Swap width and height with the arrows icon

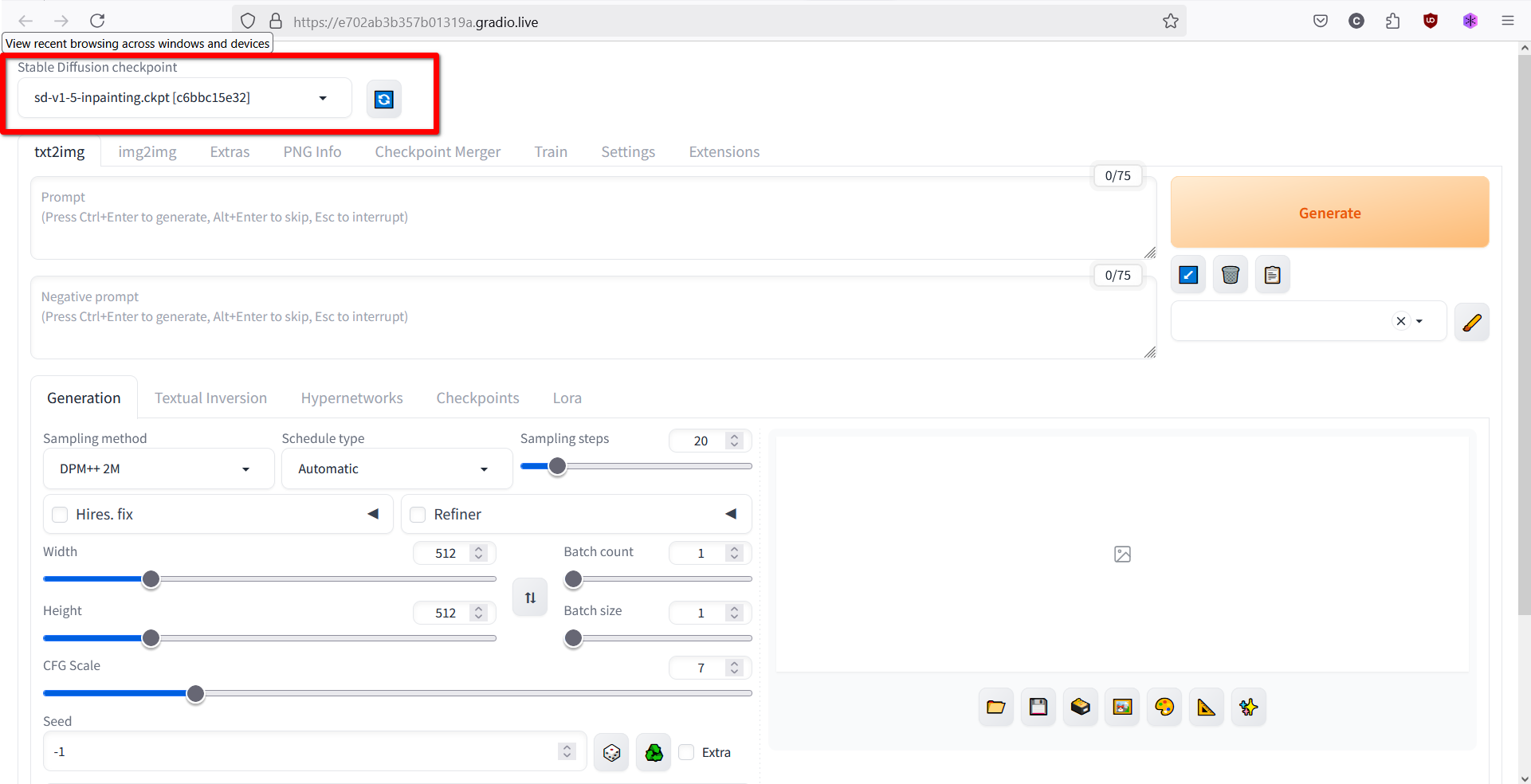pyautogui.click(x=529, y=596)
